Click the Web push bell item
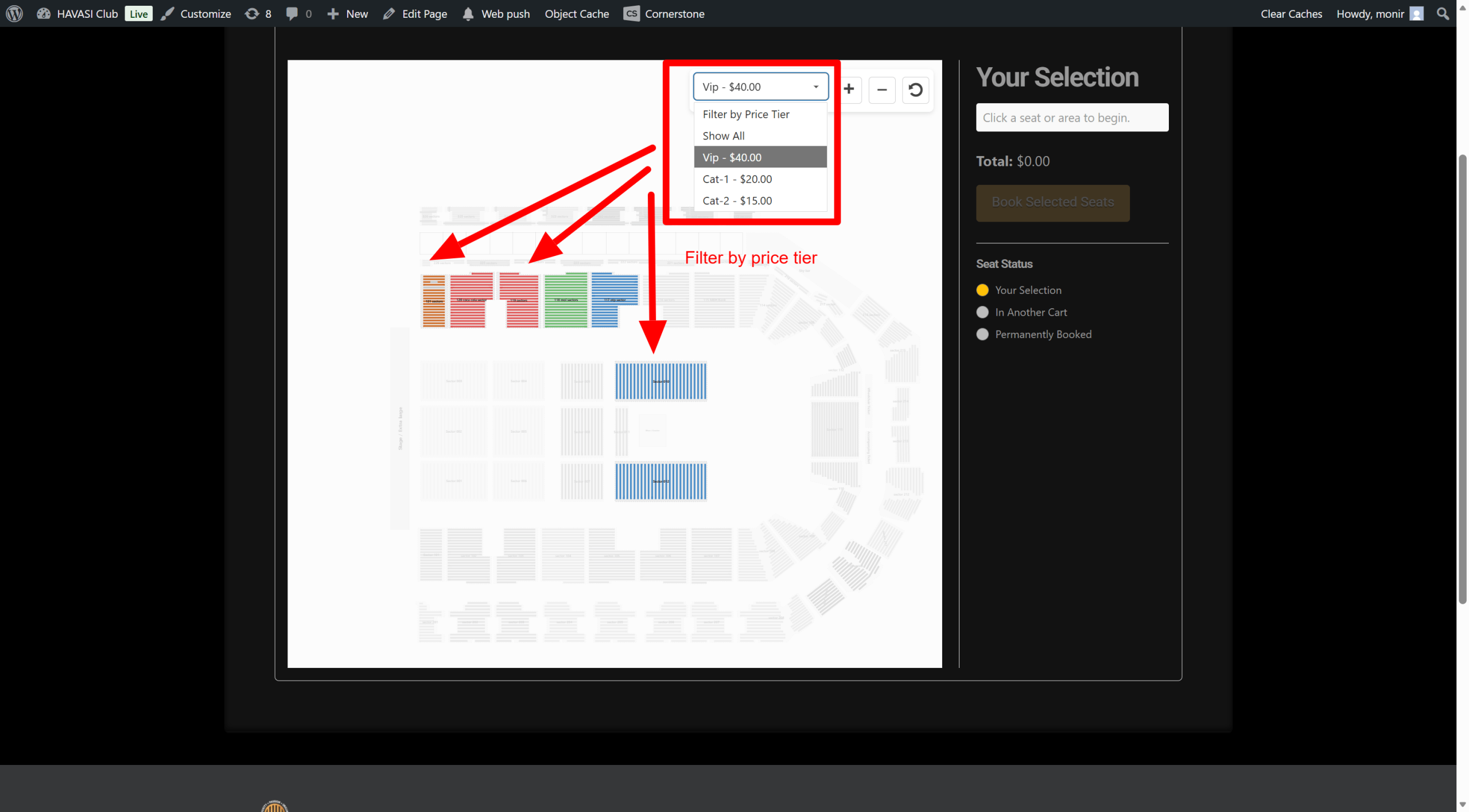This screenshot has width=1469, height=812. coord(496,14)
